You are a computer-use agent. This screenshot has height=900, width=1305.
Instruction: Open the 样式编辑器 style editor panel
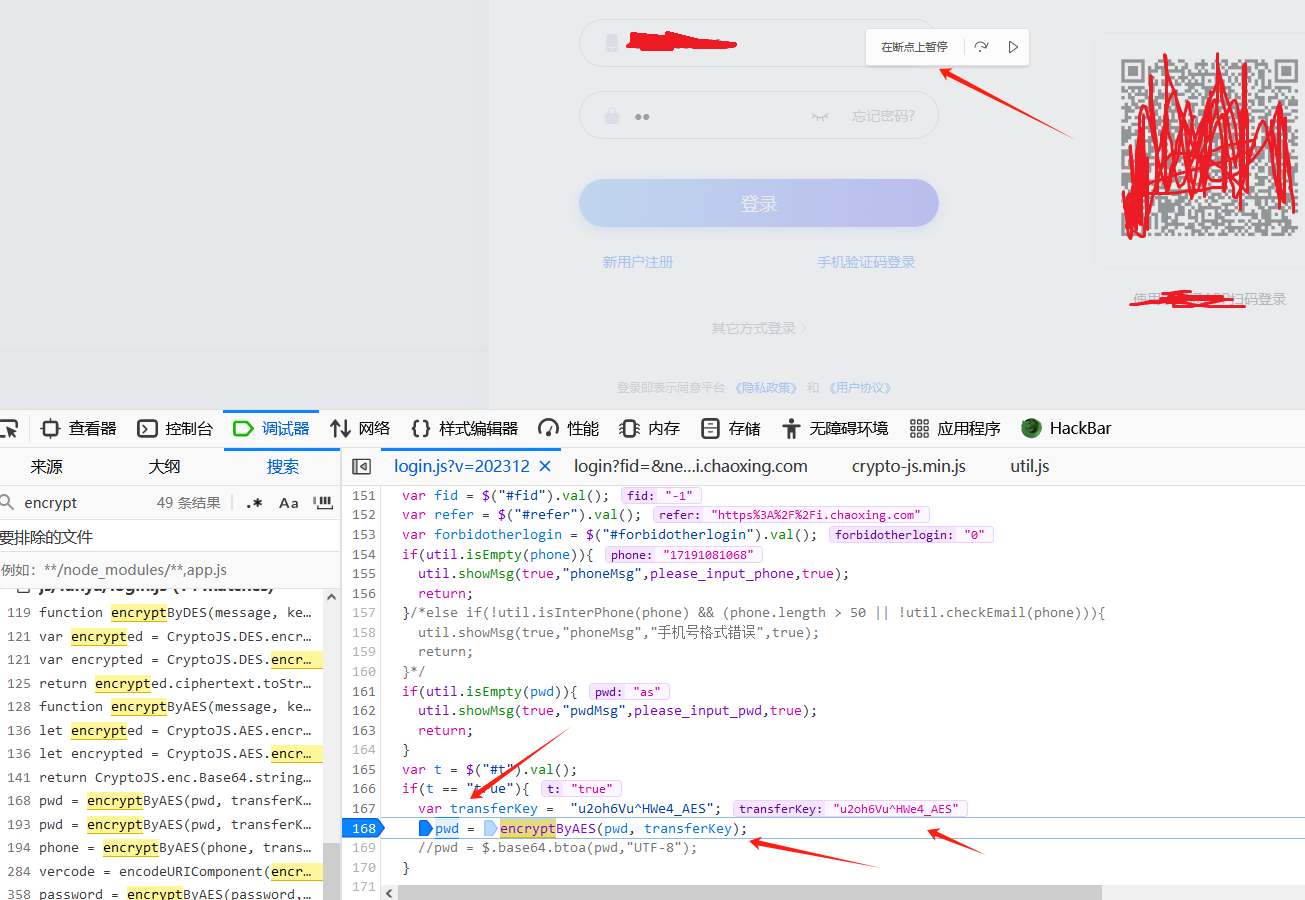(x=465, y=429)
